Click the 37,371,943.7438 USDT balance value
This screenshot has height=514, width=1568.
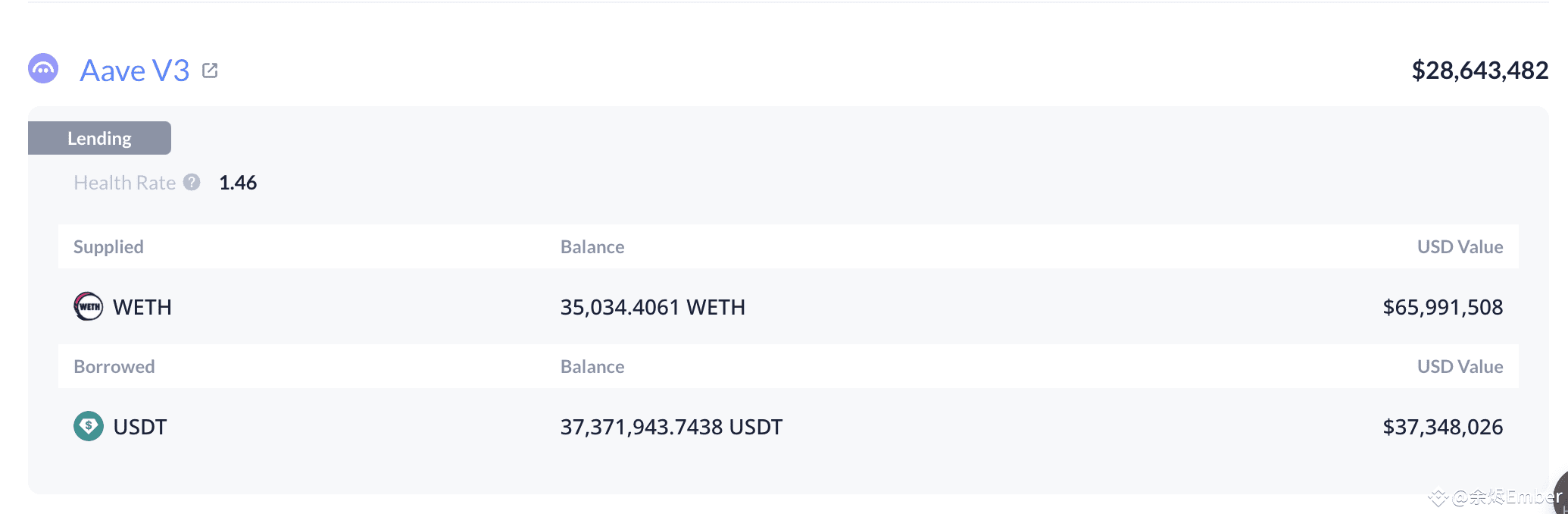671,427
